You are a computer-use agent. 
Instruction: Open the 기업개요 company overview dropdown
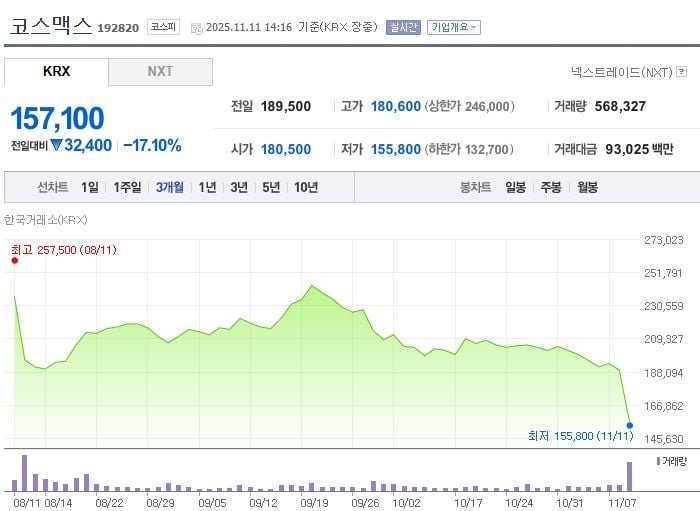pyautogui.click(x=454, y=28)
